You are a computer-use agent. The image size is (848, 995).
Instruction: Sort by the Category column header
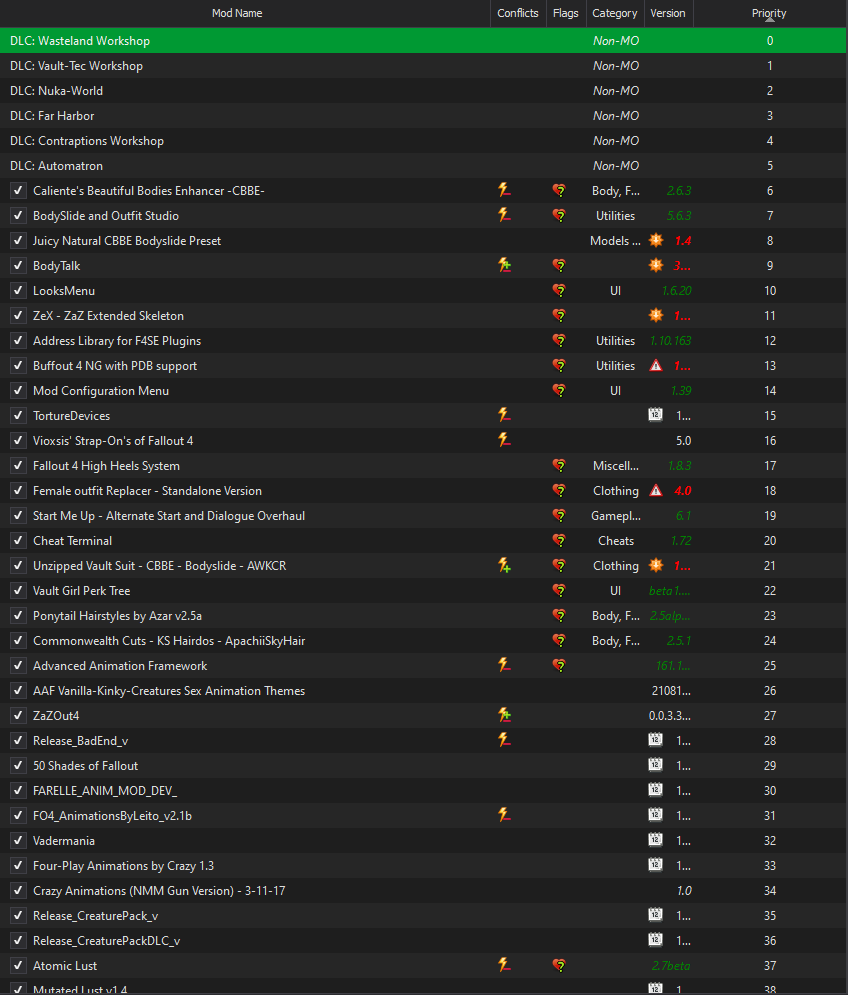coord(614,13)
